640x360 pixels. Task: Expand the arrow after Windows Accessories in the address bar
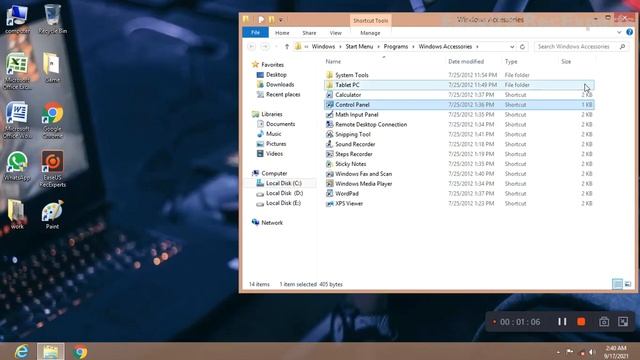[477, 47]
